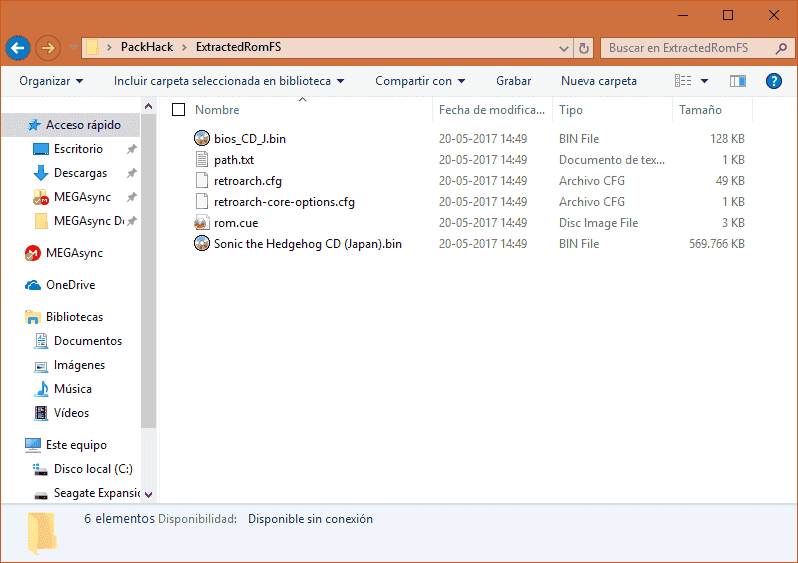Check the select-all checkbox
798x563 pixels.
pos(178,109)
